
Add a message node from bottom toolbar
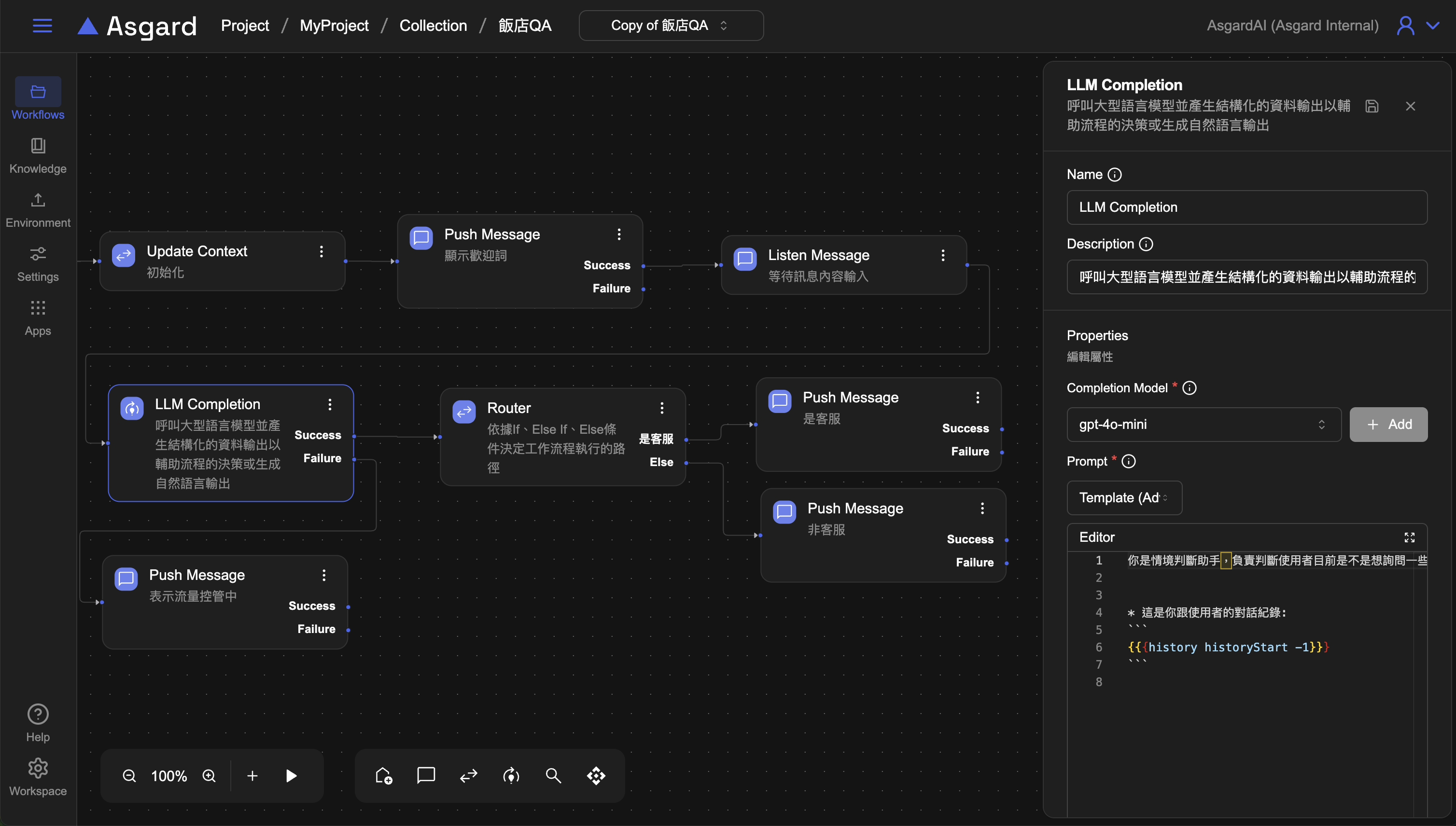426,775
